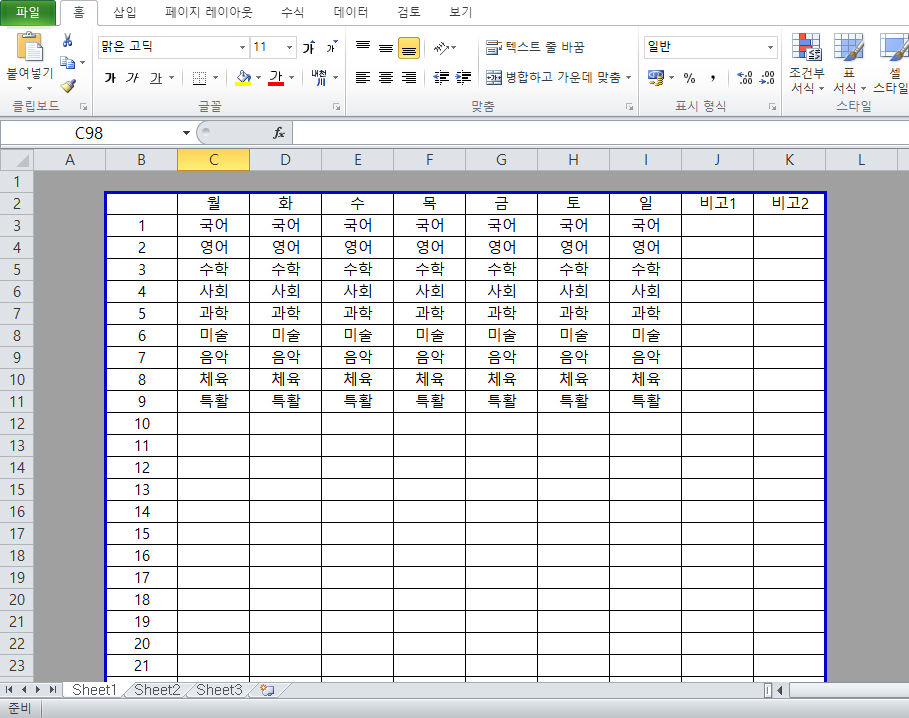This screenshot has height=718, width=909.
Task: Align text right
Action: point(409,78)
